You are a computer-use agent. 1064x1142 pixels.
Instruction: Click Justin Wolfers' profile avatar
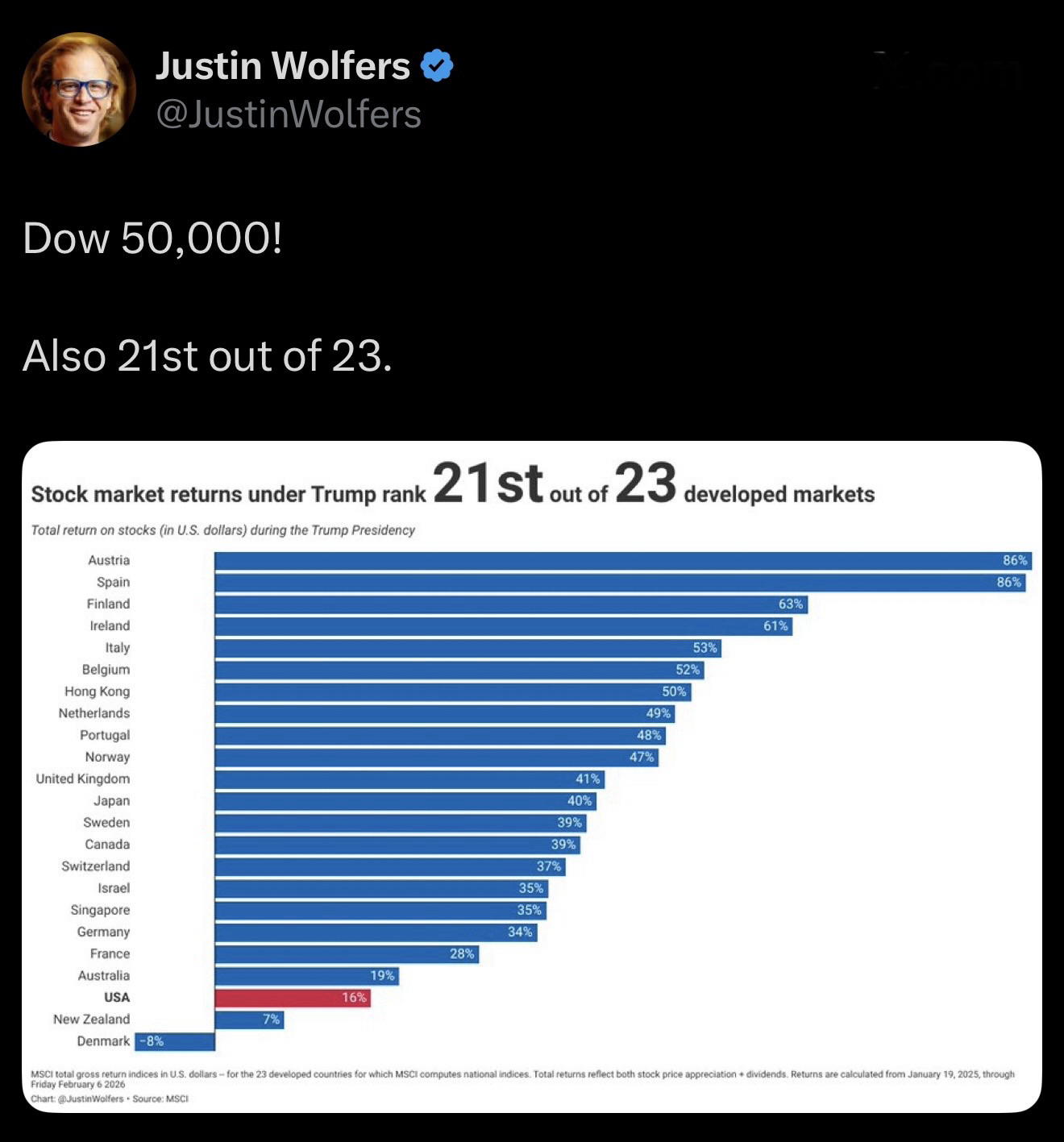click(x=79, y=89)
